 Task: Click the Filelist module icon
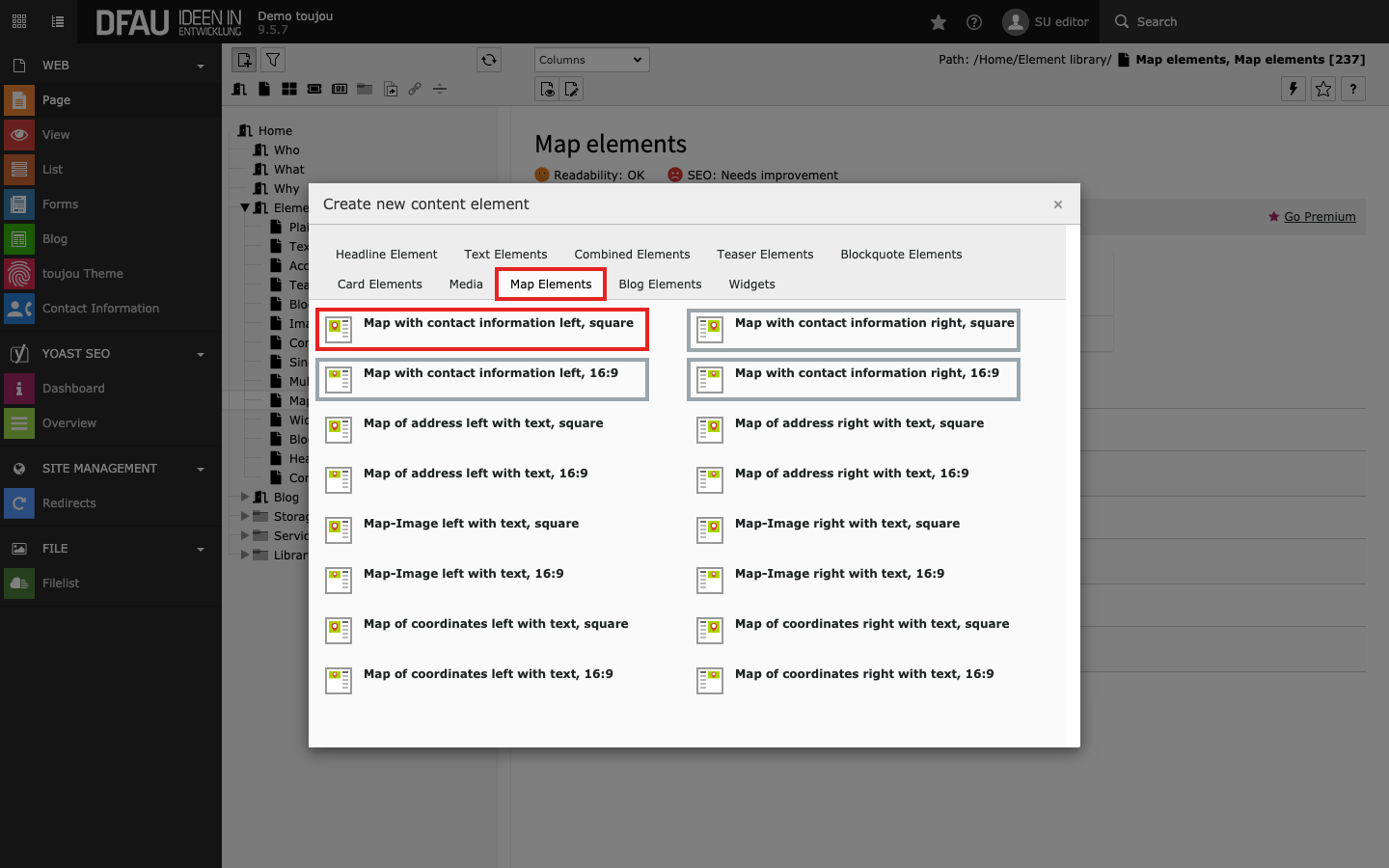pyautogui.click(x=19, y=583)
